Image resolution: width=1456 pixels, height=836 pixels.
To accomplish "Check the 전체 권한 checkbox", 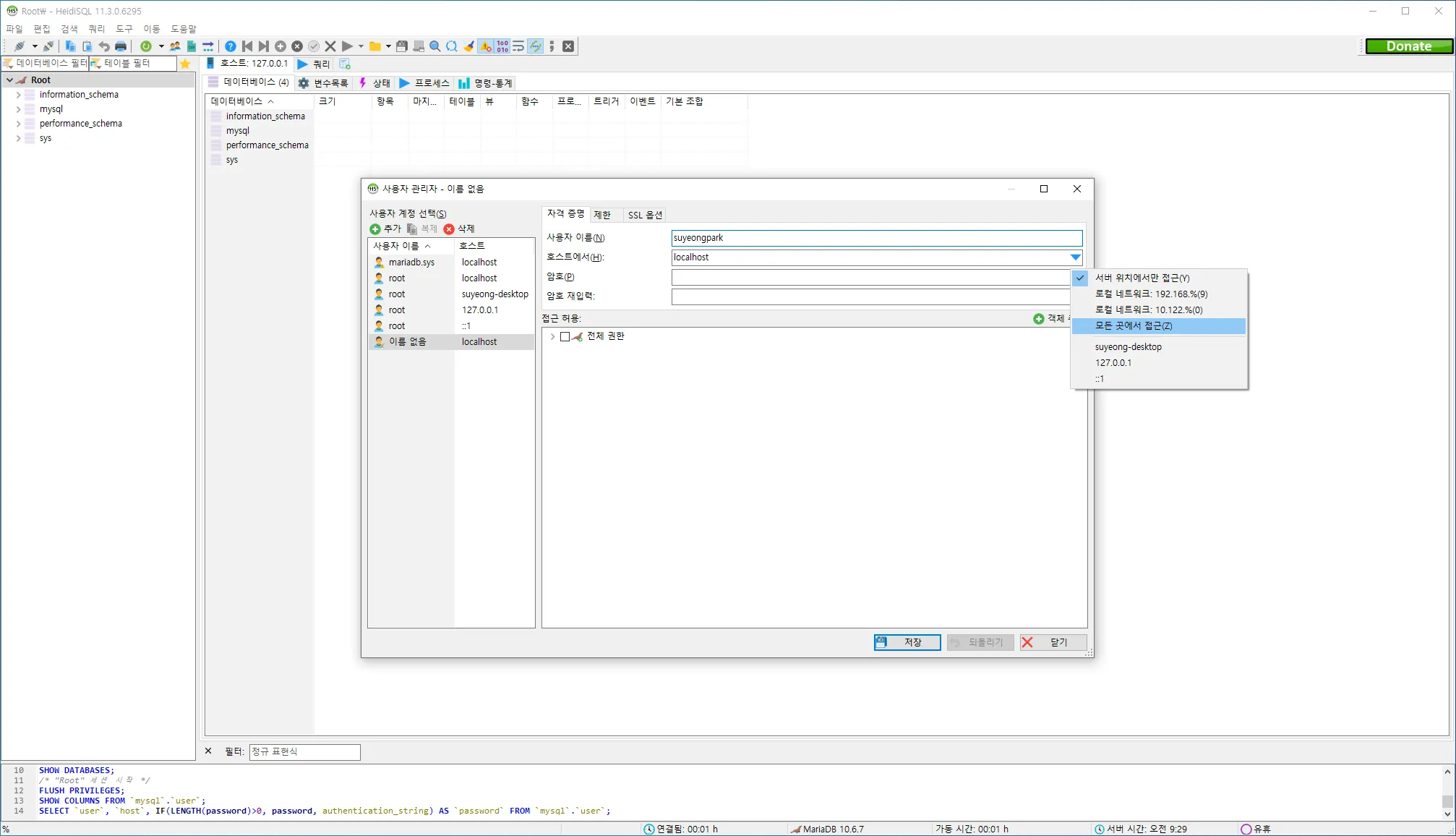I will pyautogui.click(x=565, y=336).
